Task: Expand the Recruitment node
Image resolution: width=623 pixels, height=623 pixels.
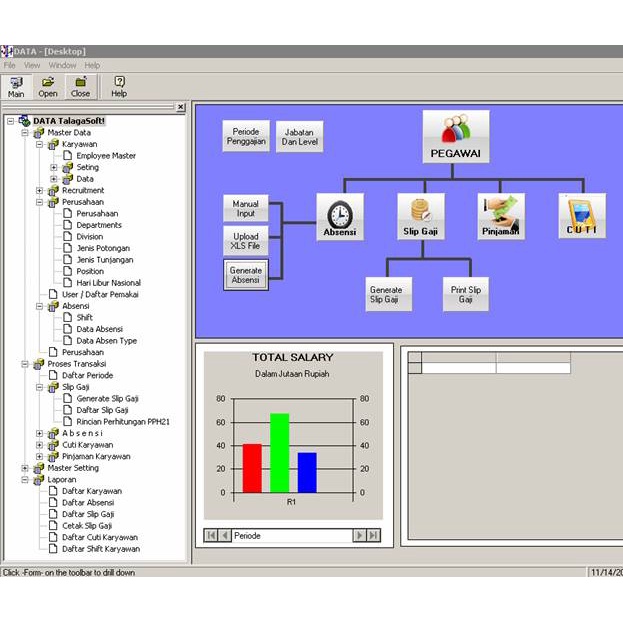Action: [x=39, y=191]
